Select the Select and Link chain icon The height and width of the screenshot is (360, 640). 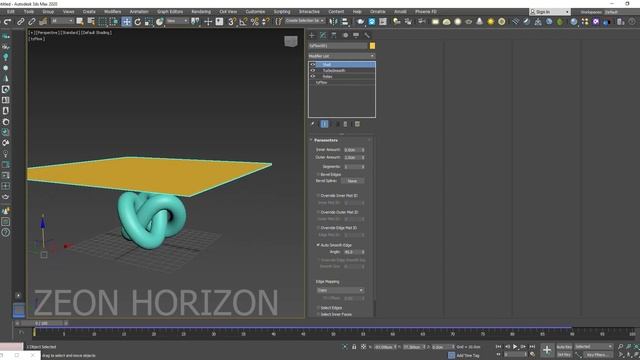pos(20,21)
